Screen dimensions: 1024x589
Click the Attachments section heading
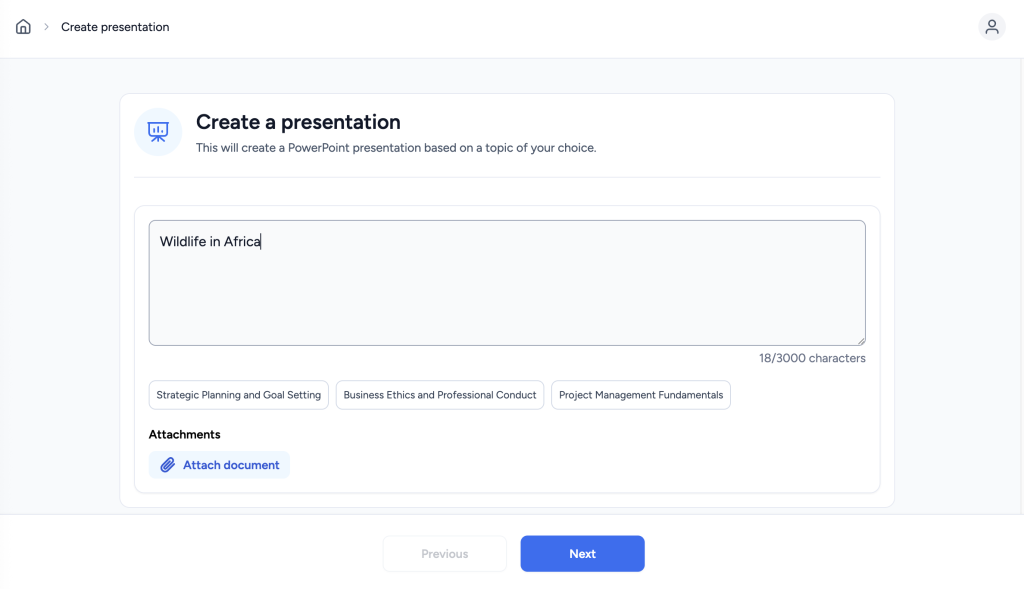184,434
